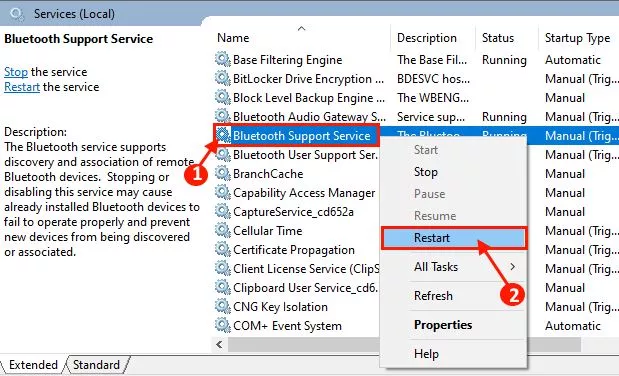Click 'The WBENG...' description cell
This screenshot has height=376, width=619.
[x=433, y=98]
